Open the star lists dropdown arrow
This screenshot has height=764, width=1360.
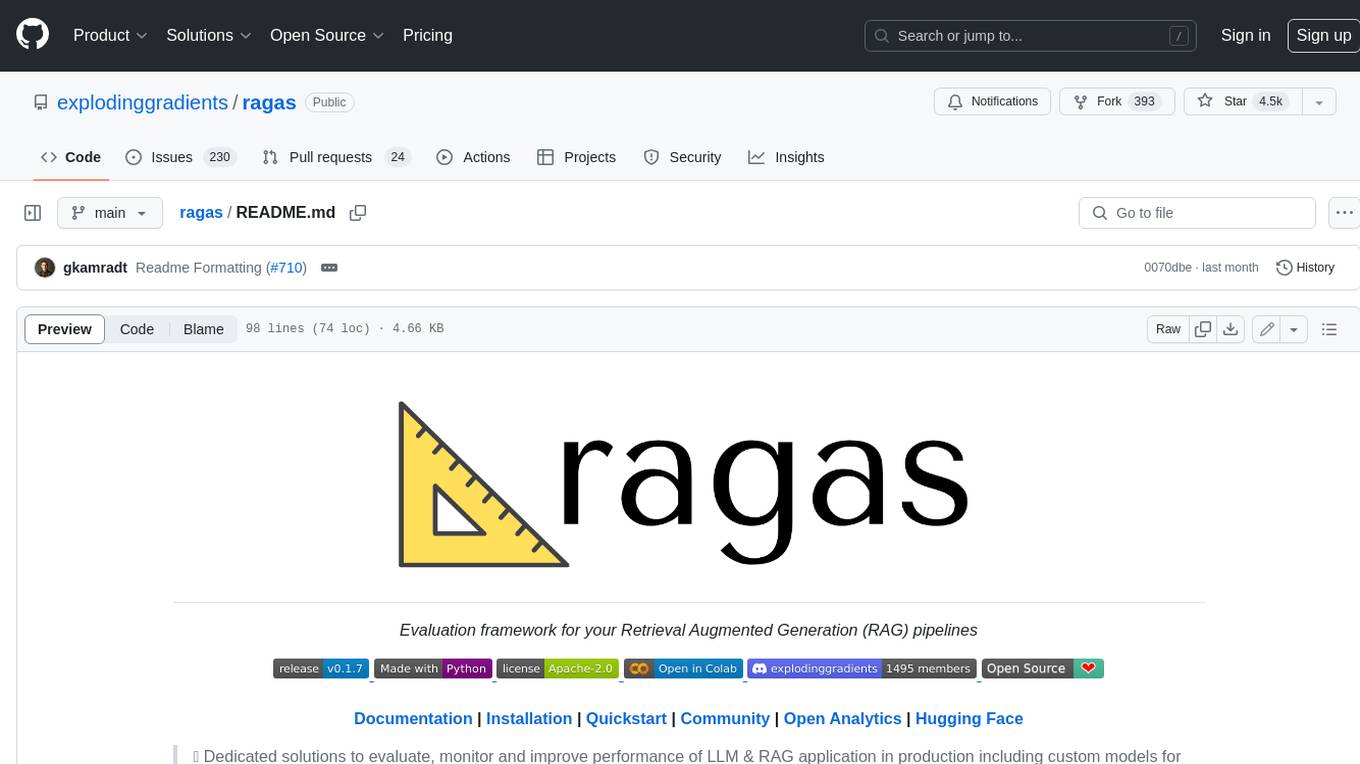pos(1319,102)
